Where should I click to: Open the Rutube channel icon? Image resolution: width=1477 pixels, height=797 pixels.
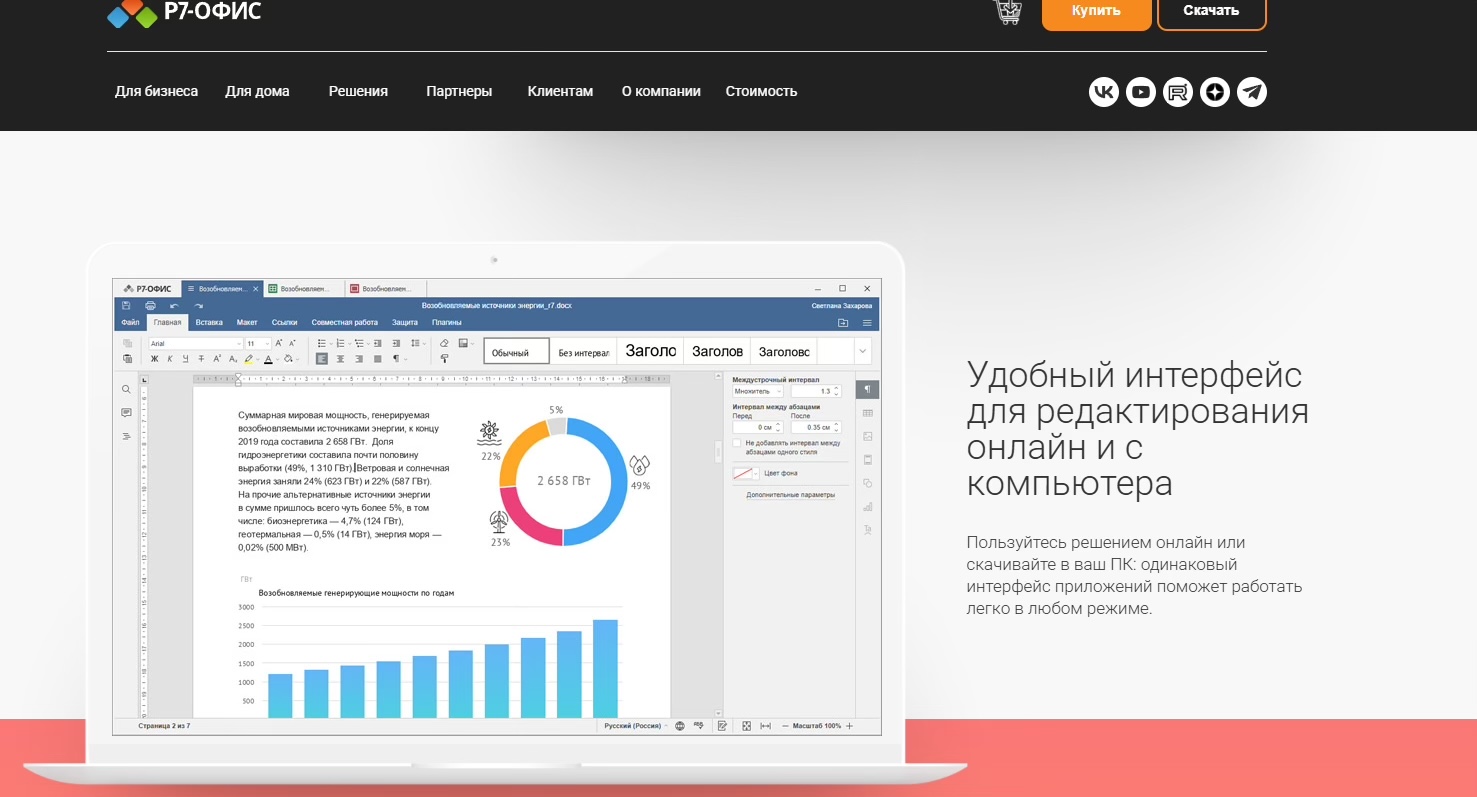(1178, 92)
